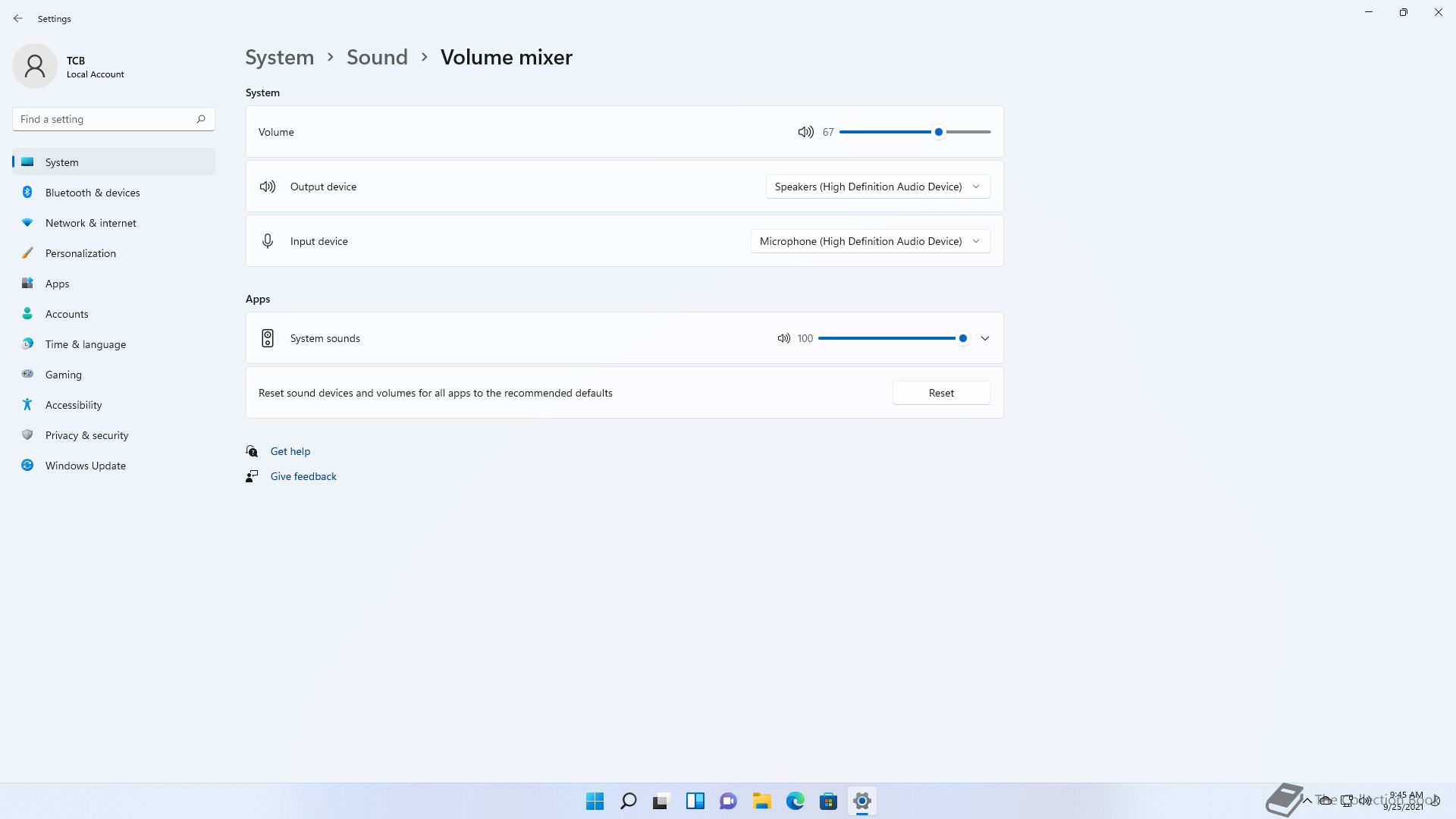The image size is (1456, 819).
Task: Open Windows Start menu from taskbar
Action: [595, 801]
